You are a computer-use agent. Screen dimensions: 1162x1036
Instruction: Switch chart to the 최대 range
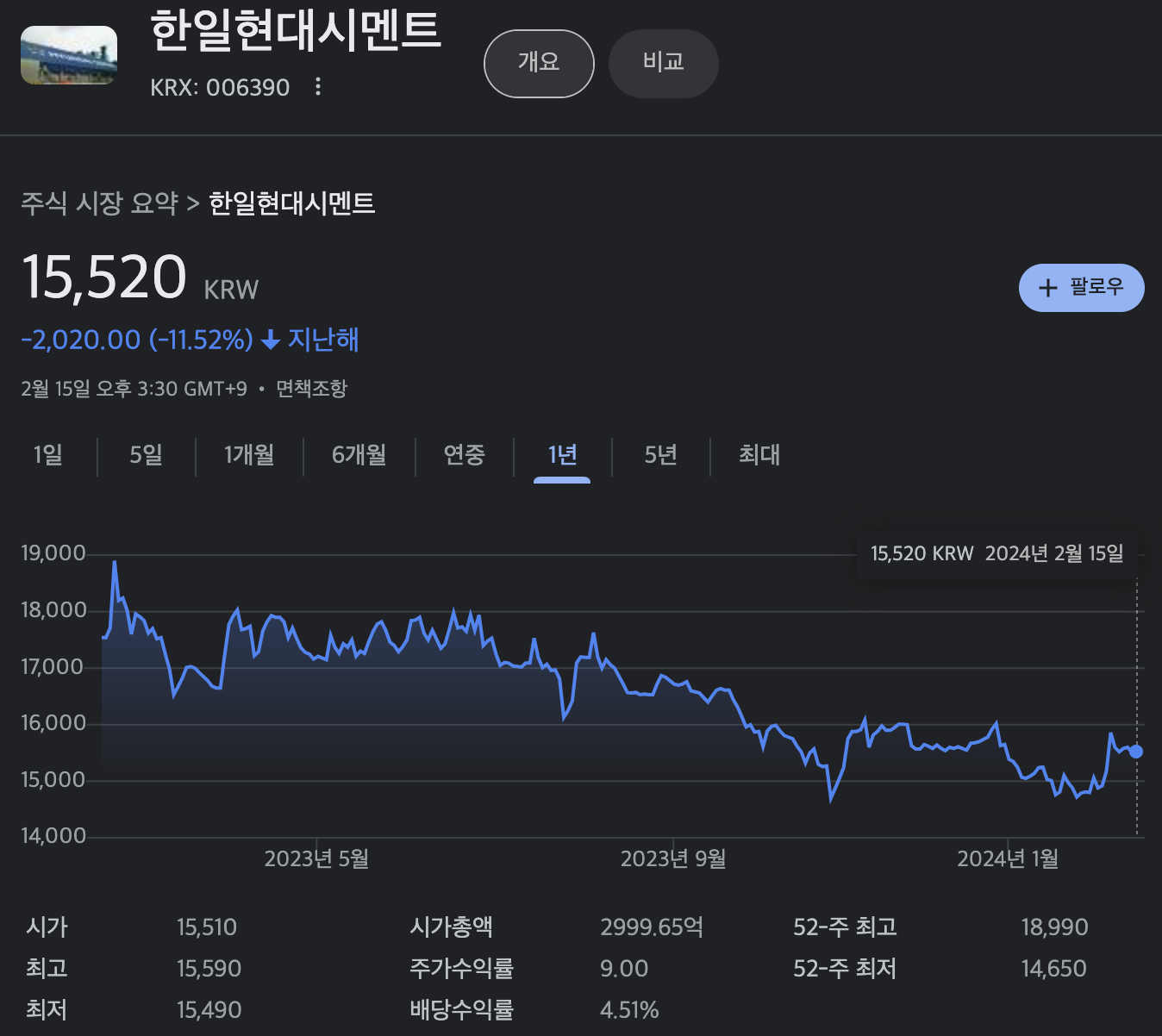[759, 454]
